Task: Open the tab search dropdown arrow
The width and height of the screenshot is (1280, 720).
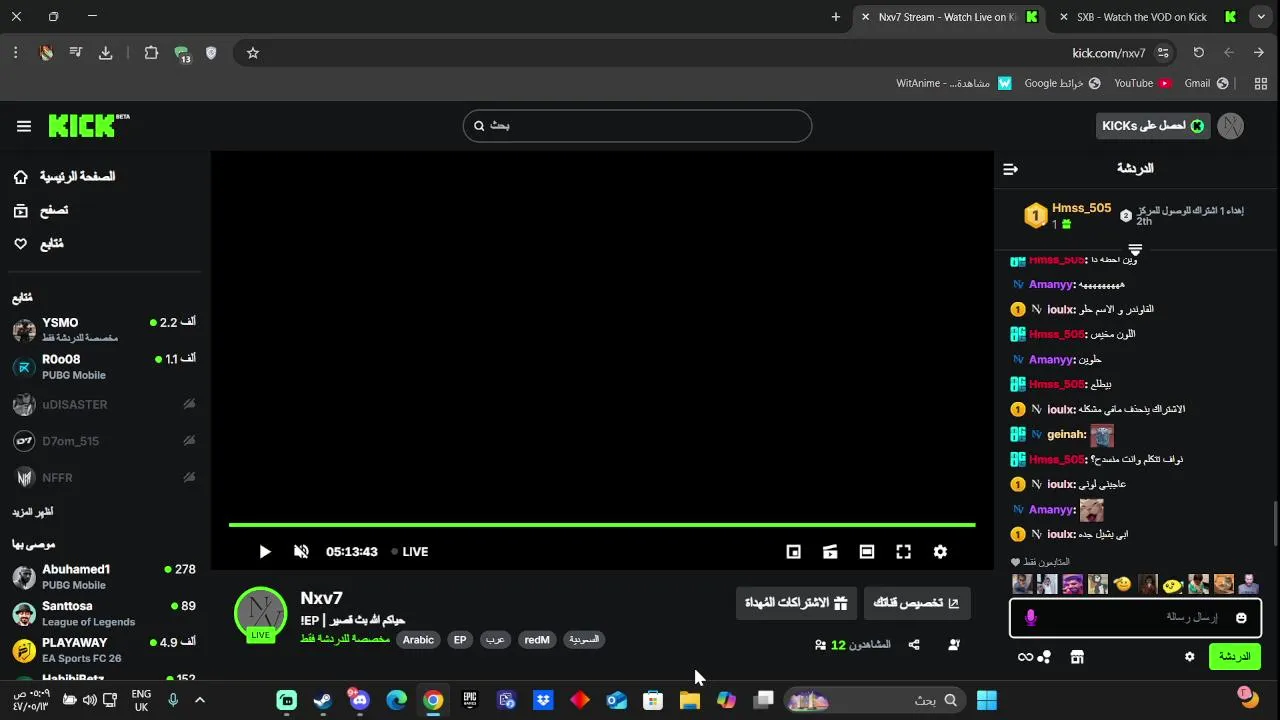Action: [x=1261, y=17]
